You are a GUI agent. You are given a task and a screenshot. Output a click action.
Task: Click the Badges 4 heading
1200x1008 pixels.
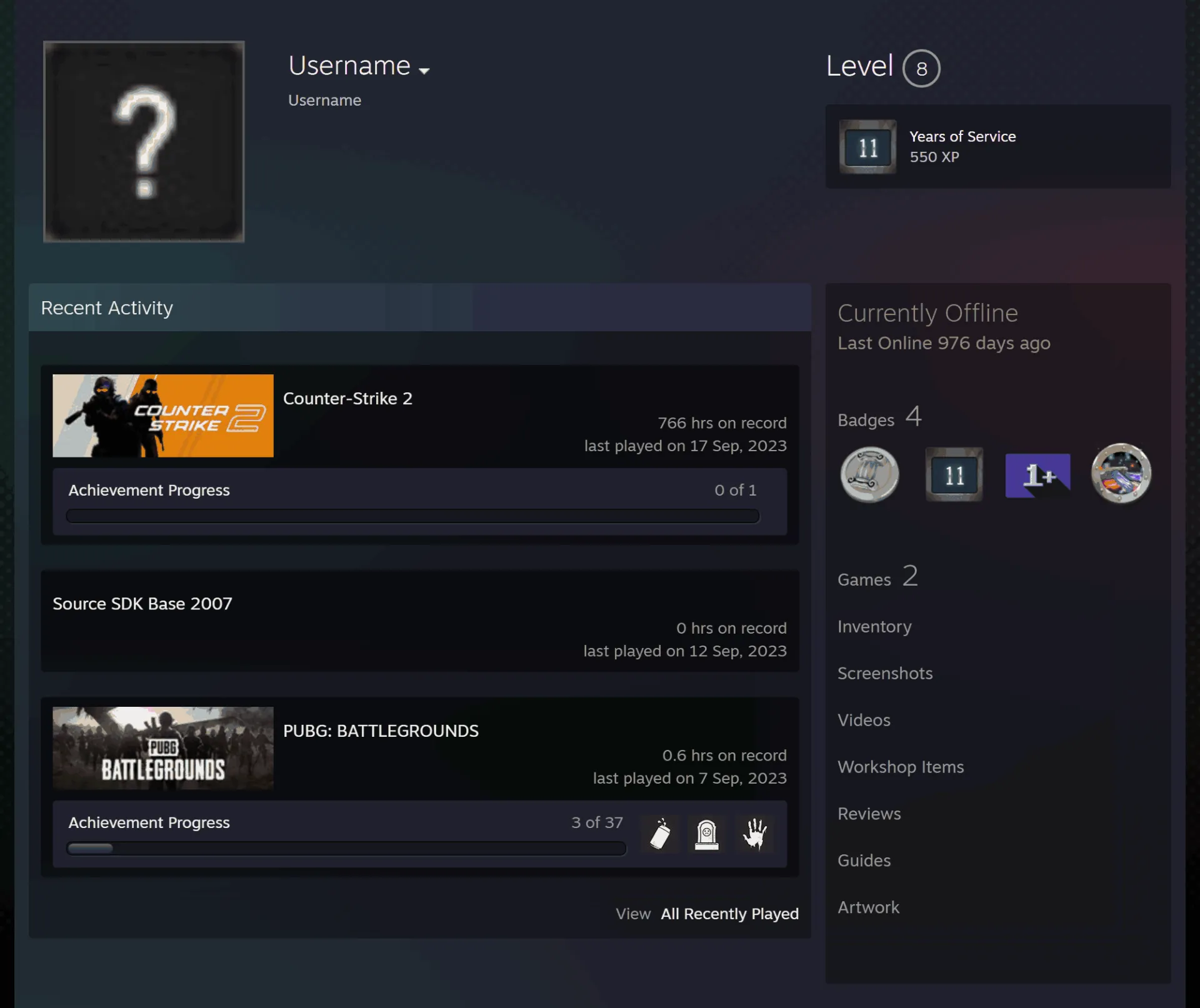pyautogui.click(x=879, y=417)
